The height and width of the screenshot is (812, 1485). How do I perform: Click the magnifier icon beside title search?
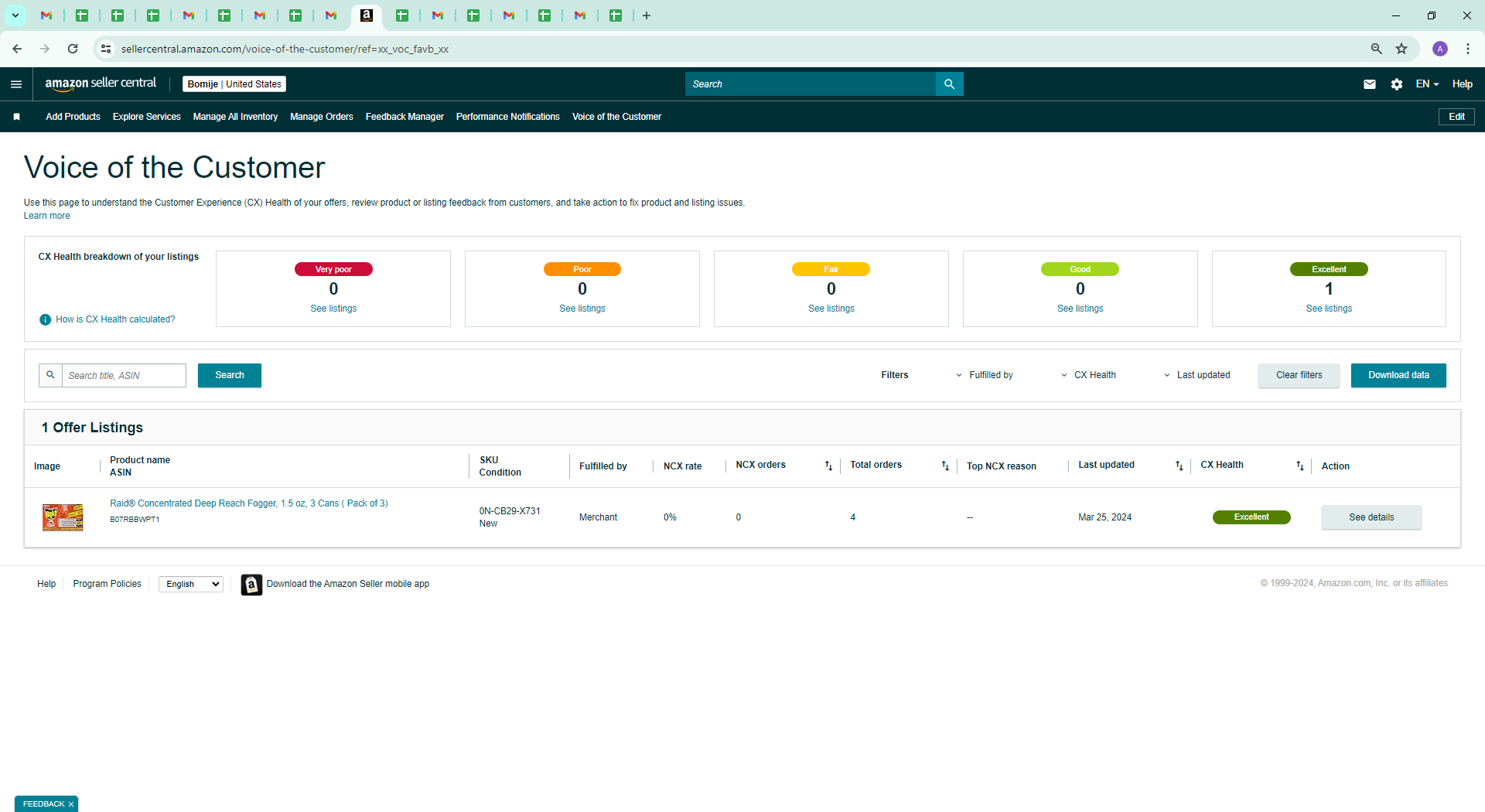coord(50,375)
